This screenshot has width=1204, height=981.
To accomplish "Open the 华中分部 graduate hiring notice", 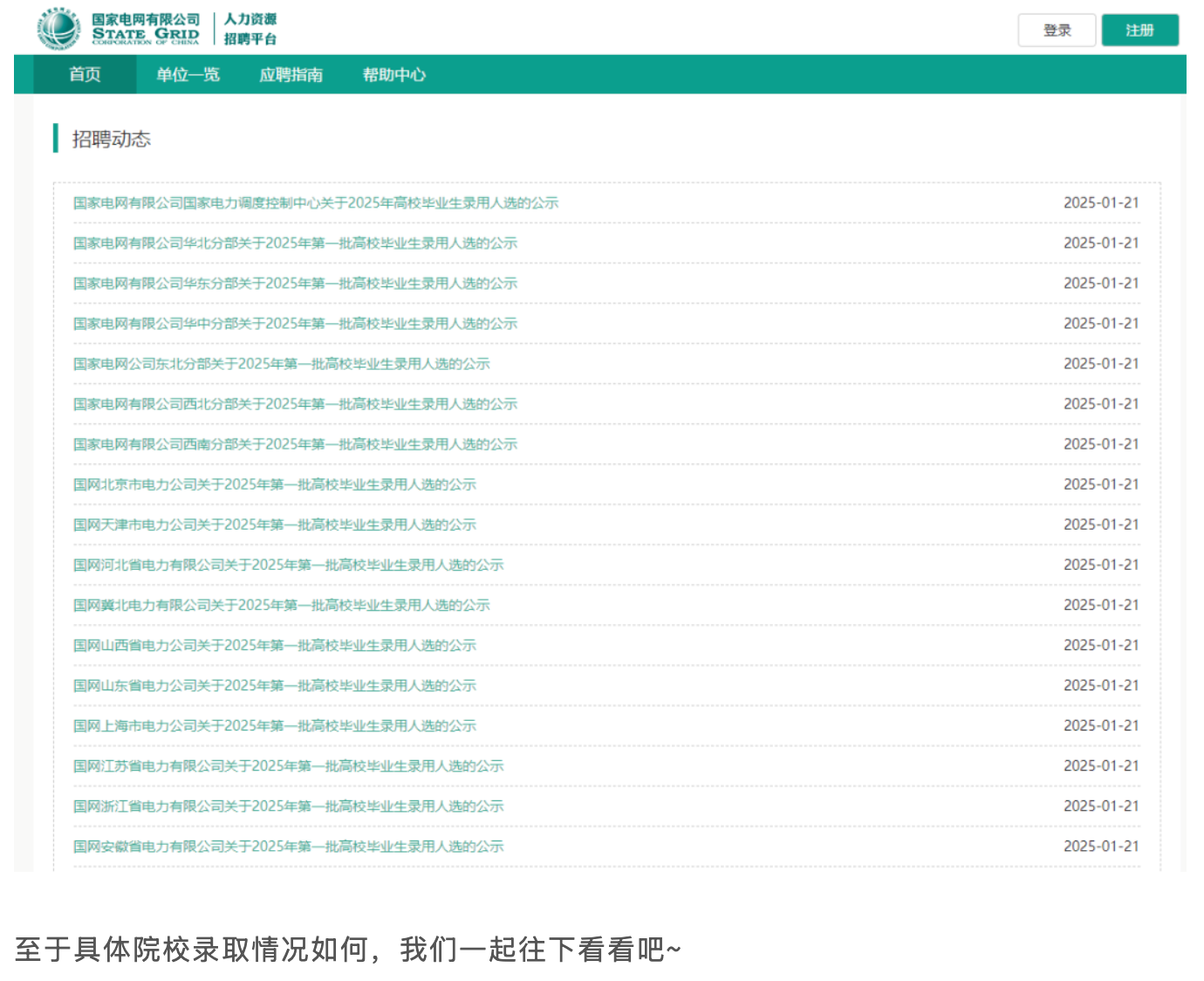I will 295,324.
